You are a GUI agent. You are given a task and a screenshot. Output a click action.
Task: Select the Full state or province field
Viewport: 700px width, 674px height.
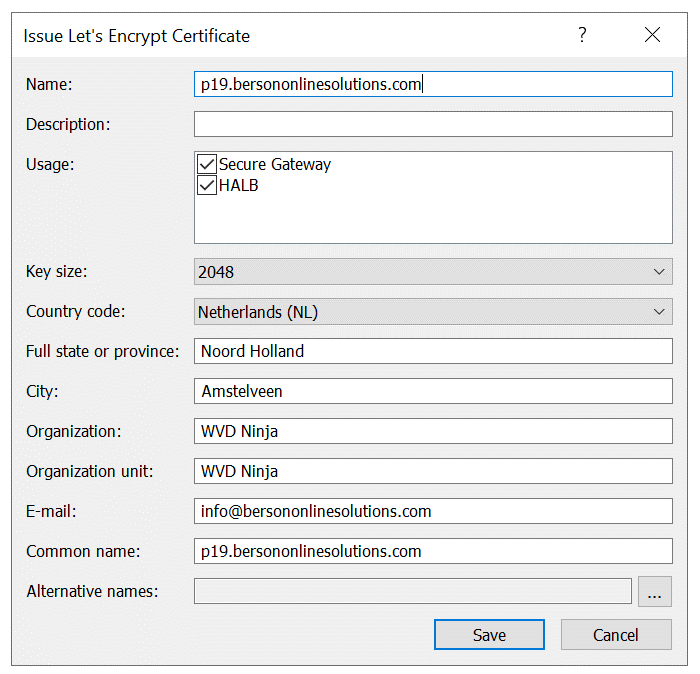point(433,351)
